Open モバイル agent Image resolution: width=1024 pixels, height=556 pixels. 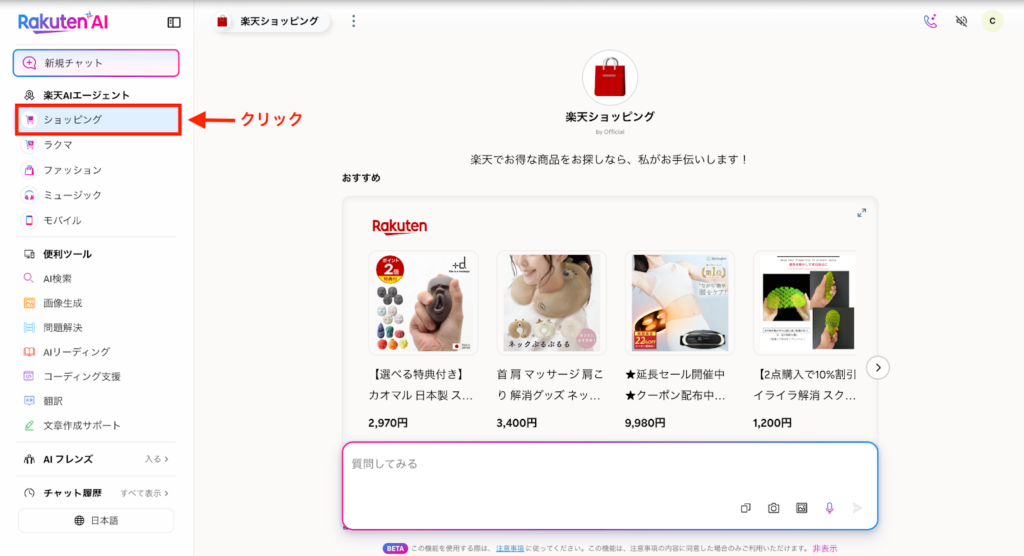click(63, 220)
